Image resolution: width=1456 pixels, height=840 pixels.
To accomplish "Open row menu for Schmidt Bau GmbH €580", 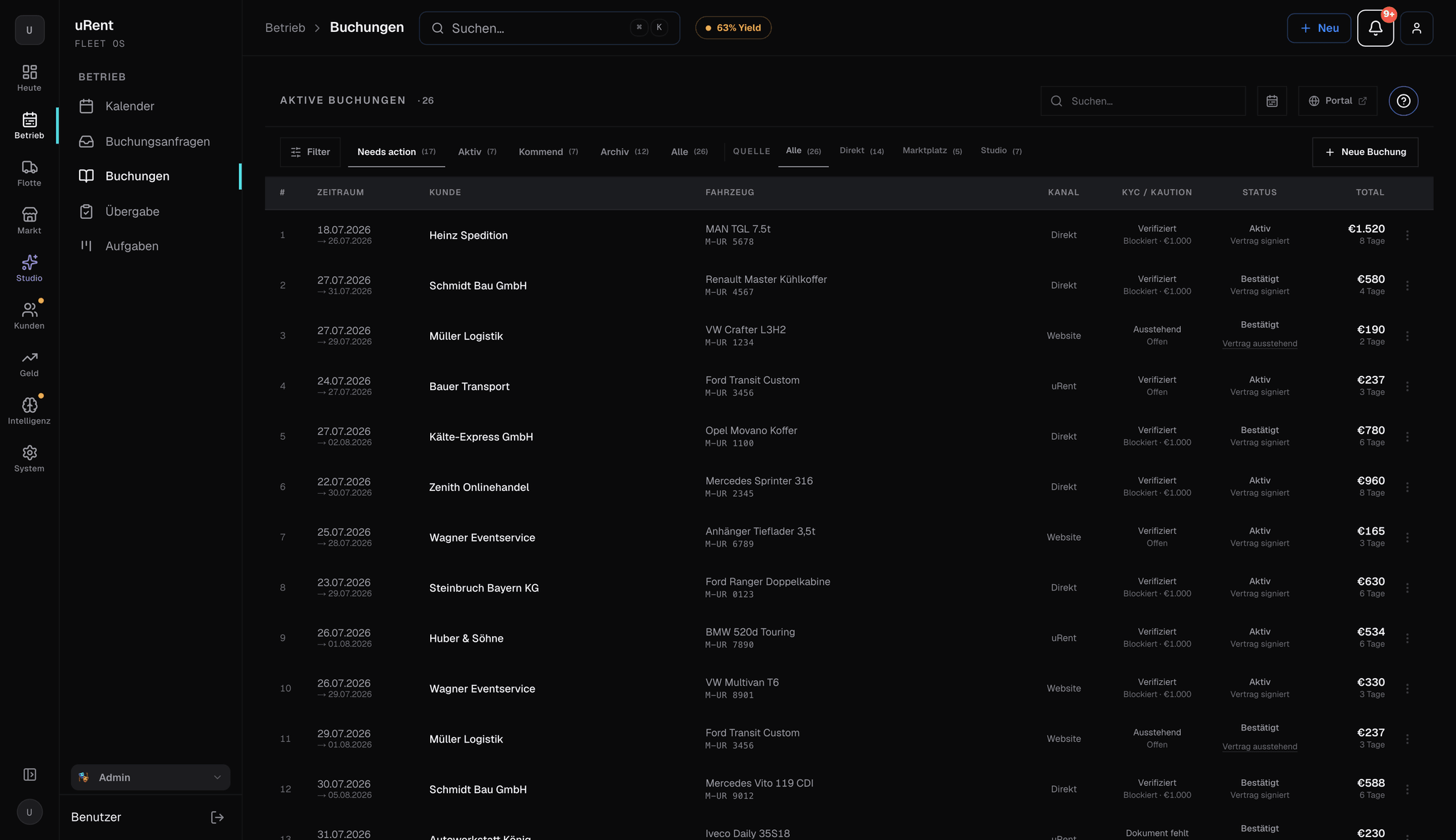I will click(x=1407, y=286).
